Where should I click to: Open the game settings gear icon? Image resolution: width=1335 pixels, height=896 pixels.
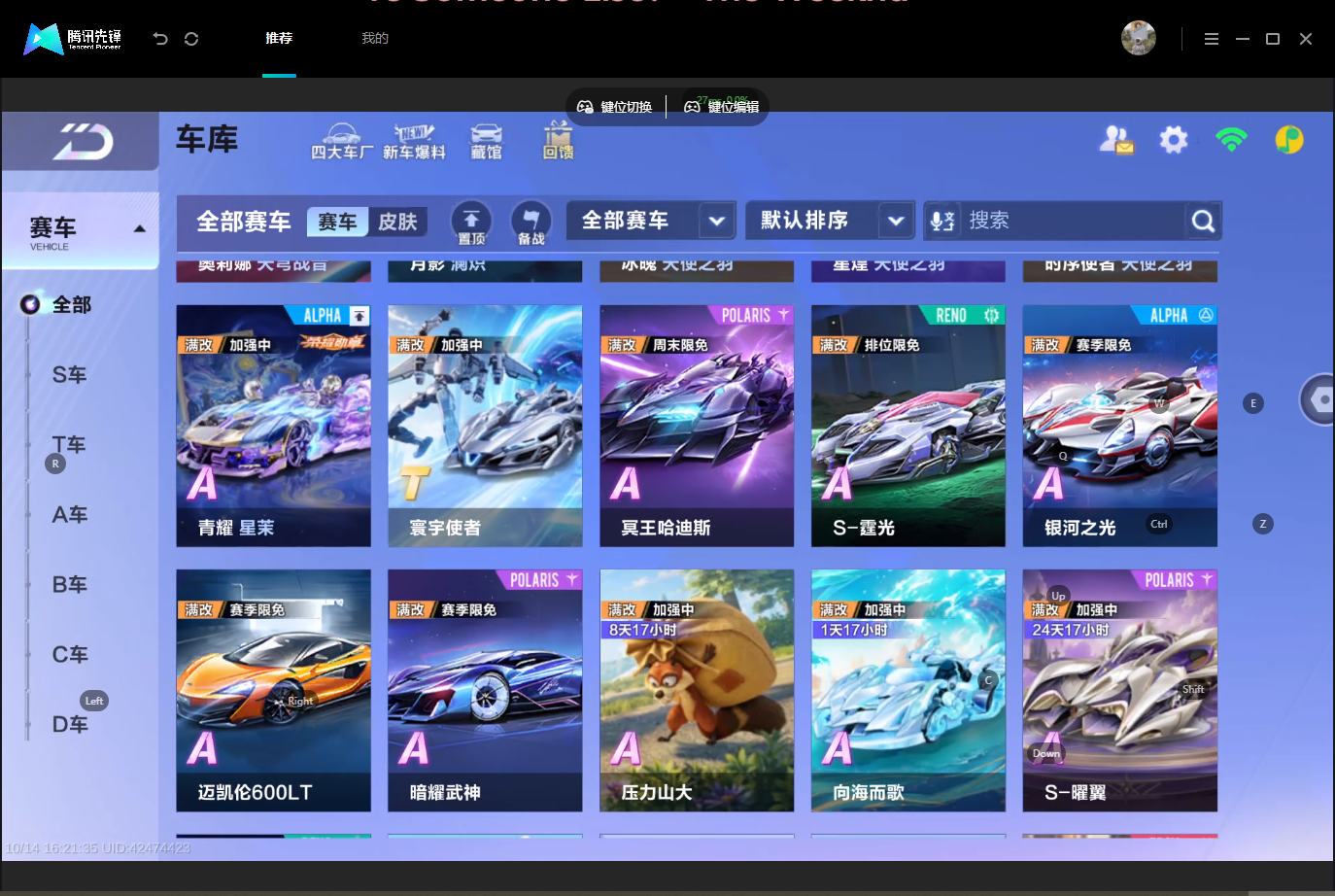(x=1174, y=140)
